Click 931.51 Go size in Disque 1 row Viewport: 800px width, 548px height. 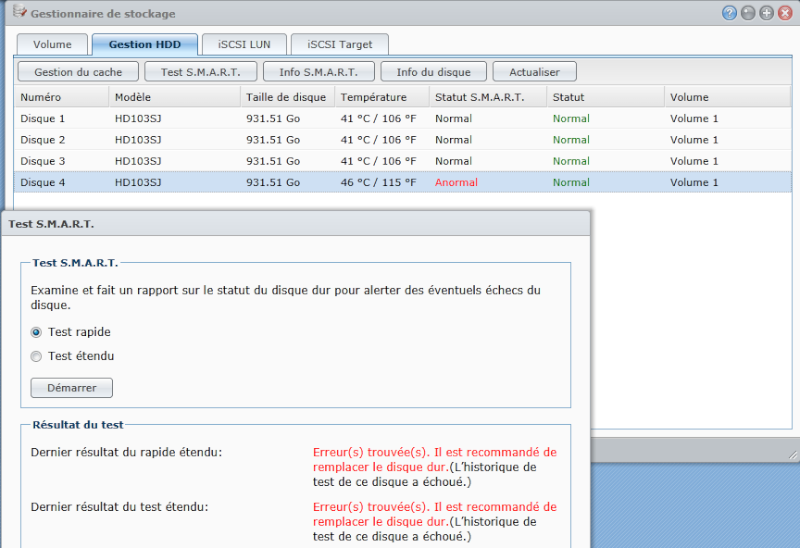pyautogui.click(x=273, y=118)
